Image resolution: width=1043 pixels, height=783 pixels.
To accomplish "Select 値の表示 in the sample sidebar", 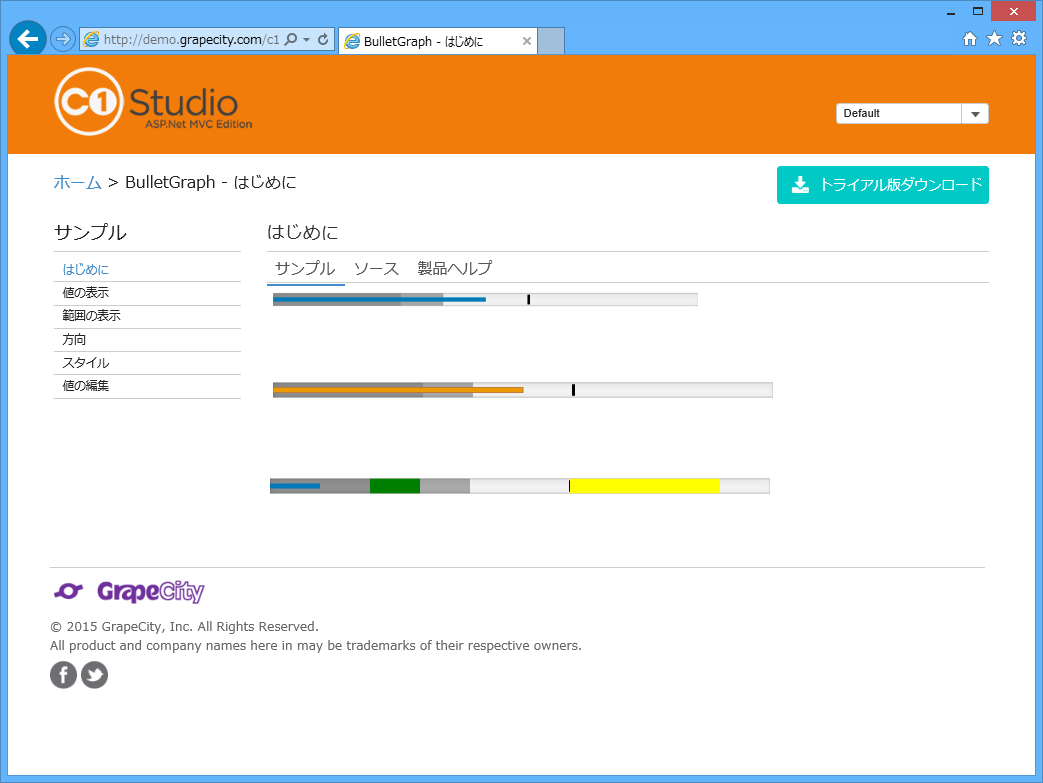I will 86,292.
